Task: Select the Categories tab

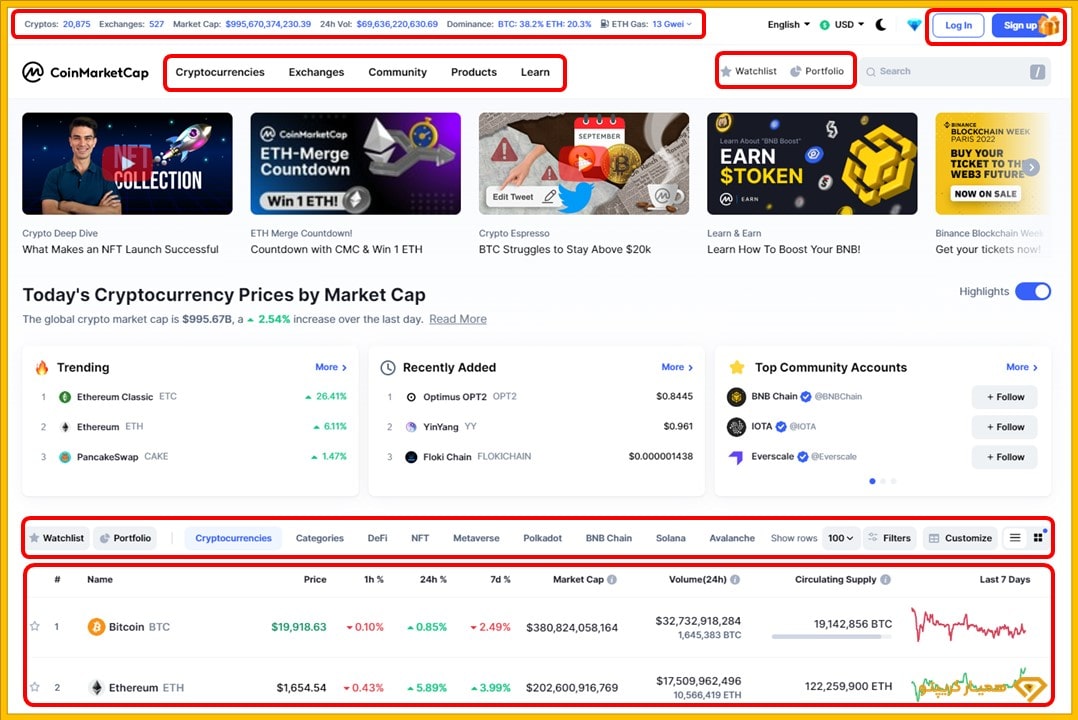Action: [x=320, y=538]
